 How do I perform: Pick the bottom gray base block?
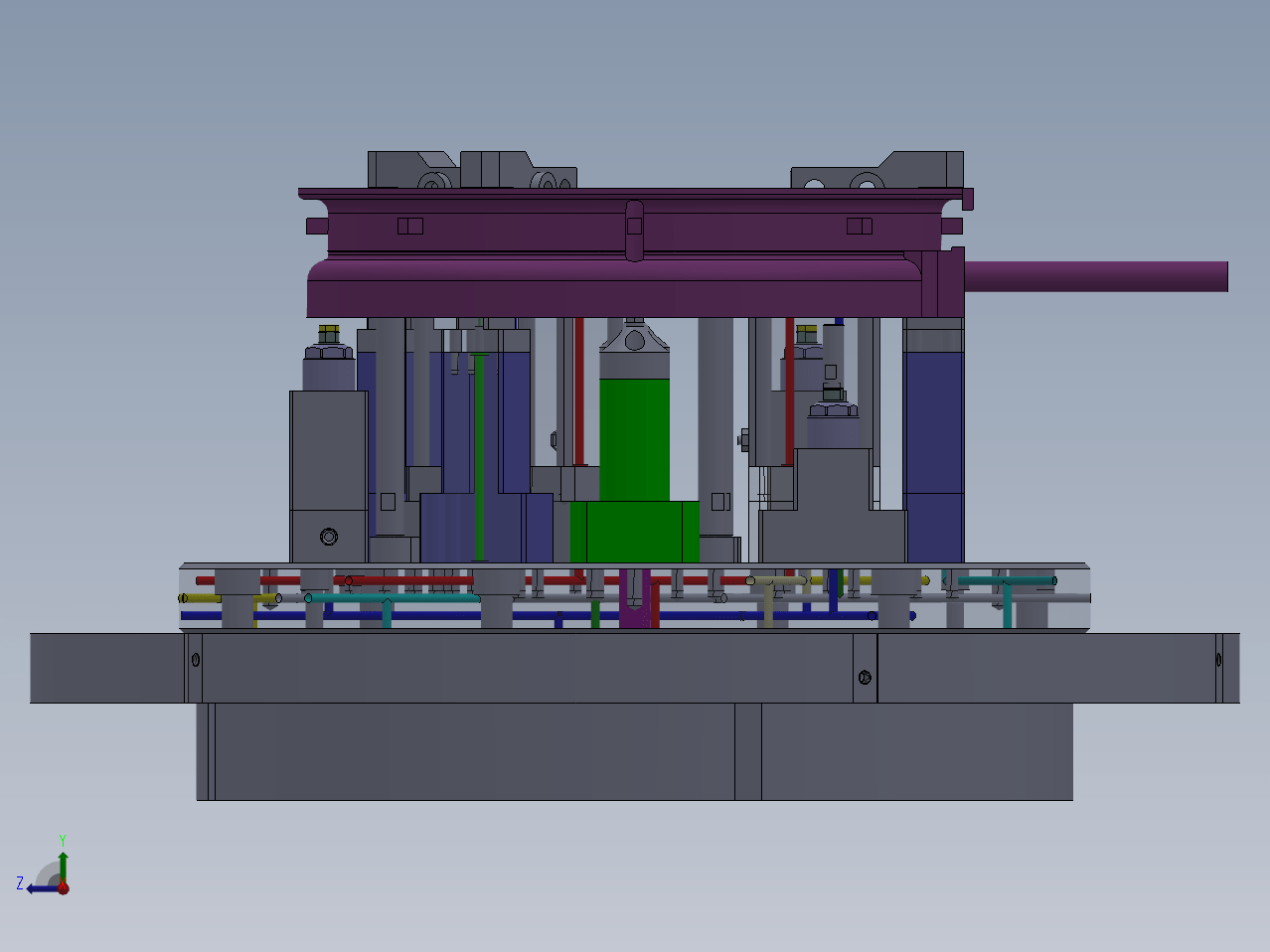pyautogui.click(x=634, y=751)
